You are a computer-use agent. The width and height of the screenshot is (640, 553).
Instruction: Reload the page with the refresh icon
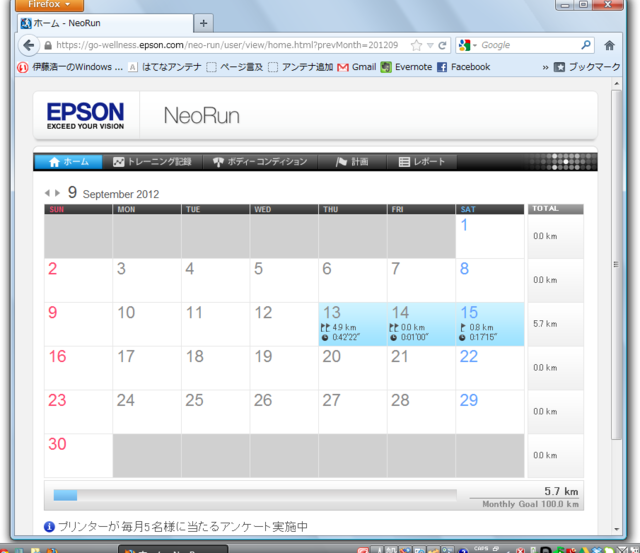tap(442, 45)
